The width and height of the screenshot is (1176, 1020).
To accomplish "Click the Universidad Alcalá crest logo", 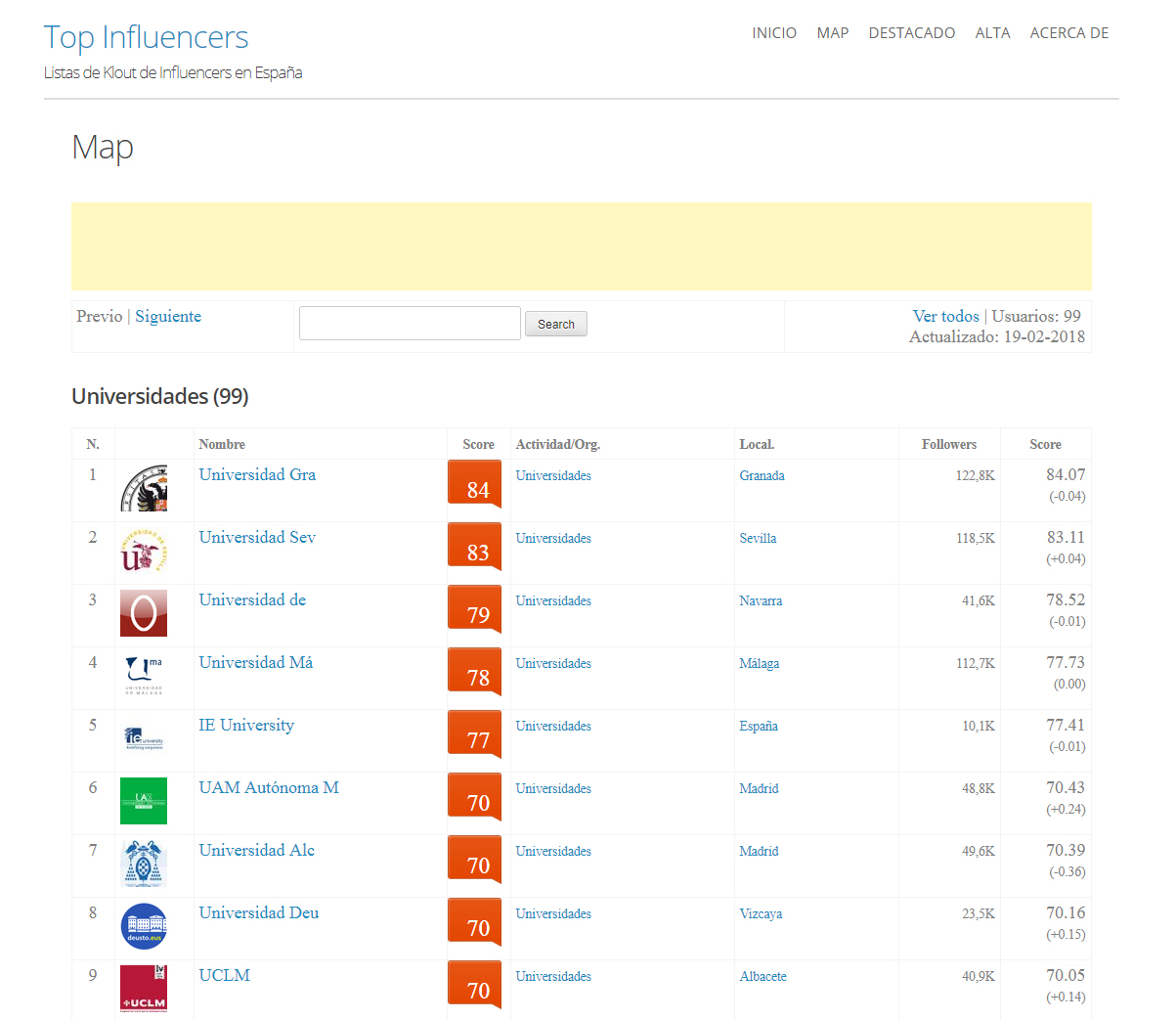I will click(144, 864).
